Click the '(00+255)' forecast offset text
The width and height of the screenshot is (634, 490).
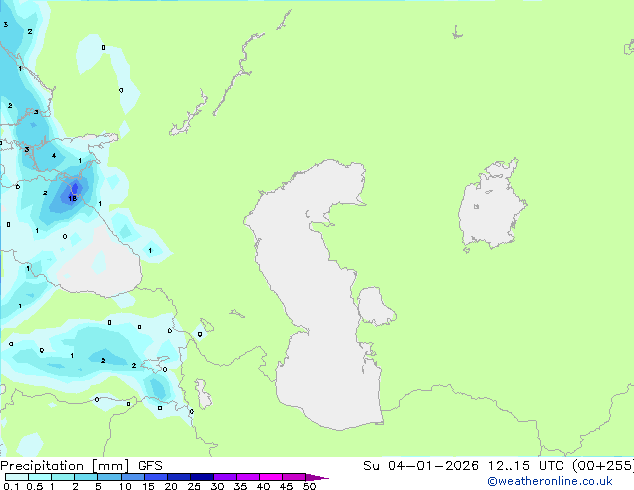pyautogui.click(x=603, y=466)
